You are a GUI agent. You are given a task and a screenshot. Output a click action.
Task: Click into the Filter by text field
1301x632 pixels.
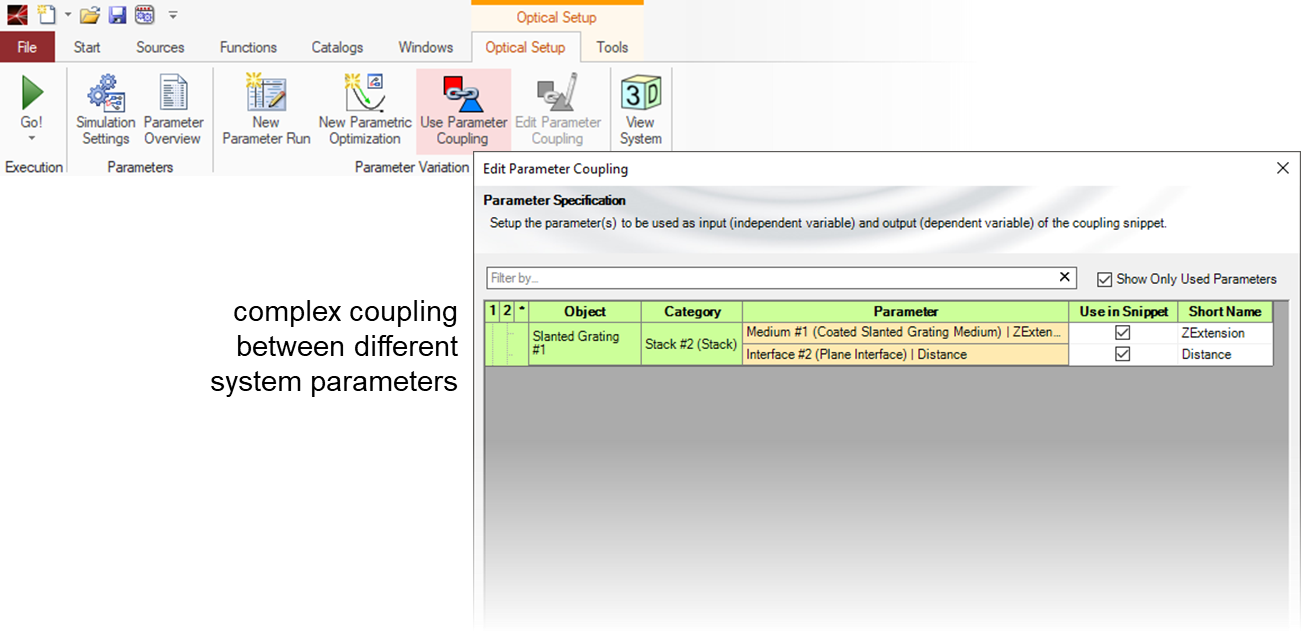pos(770,277)
